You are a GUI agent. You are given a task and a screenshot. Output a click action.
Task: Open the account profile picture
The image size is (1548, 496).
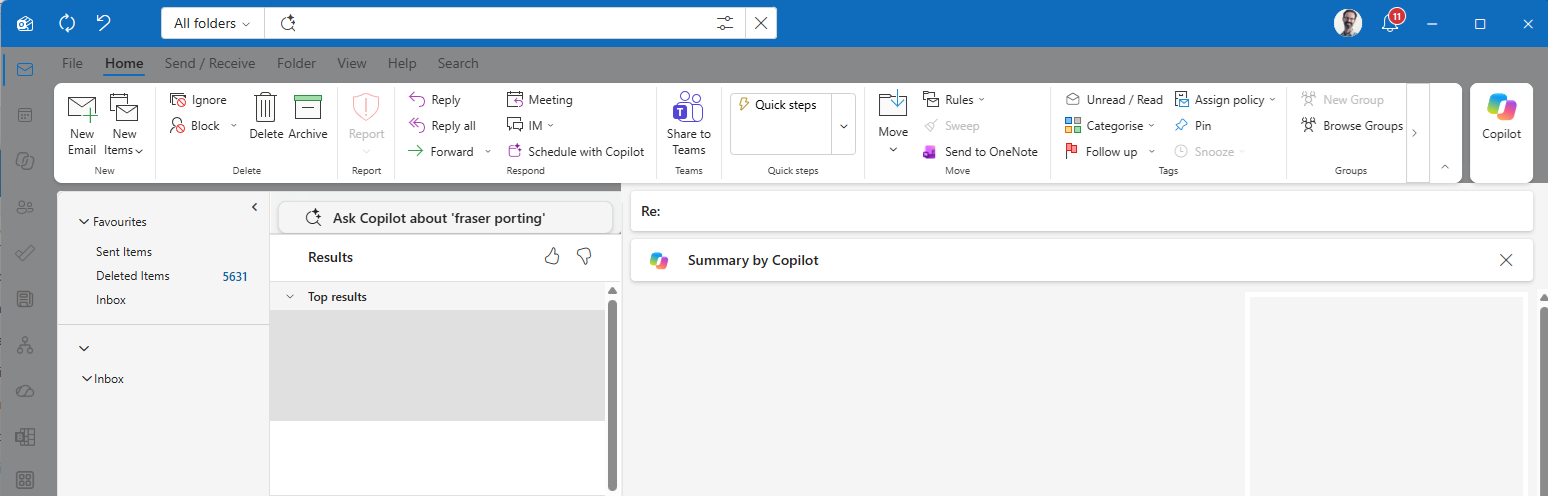click(1348, 23)
